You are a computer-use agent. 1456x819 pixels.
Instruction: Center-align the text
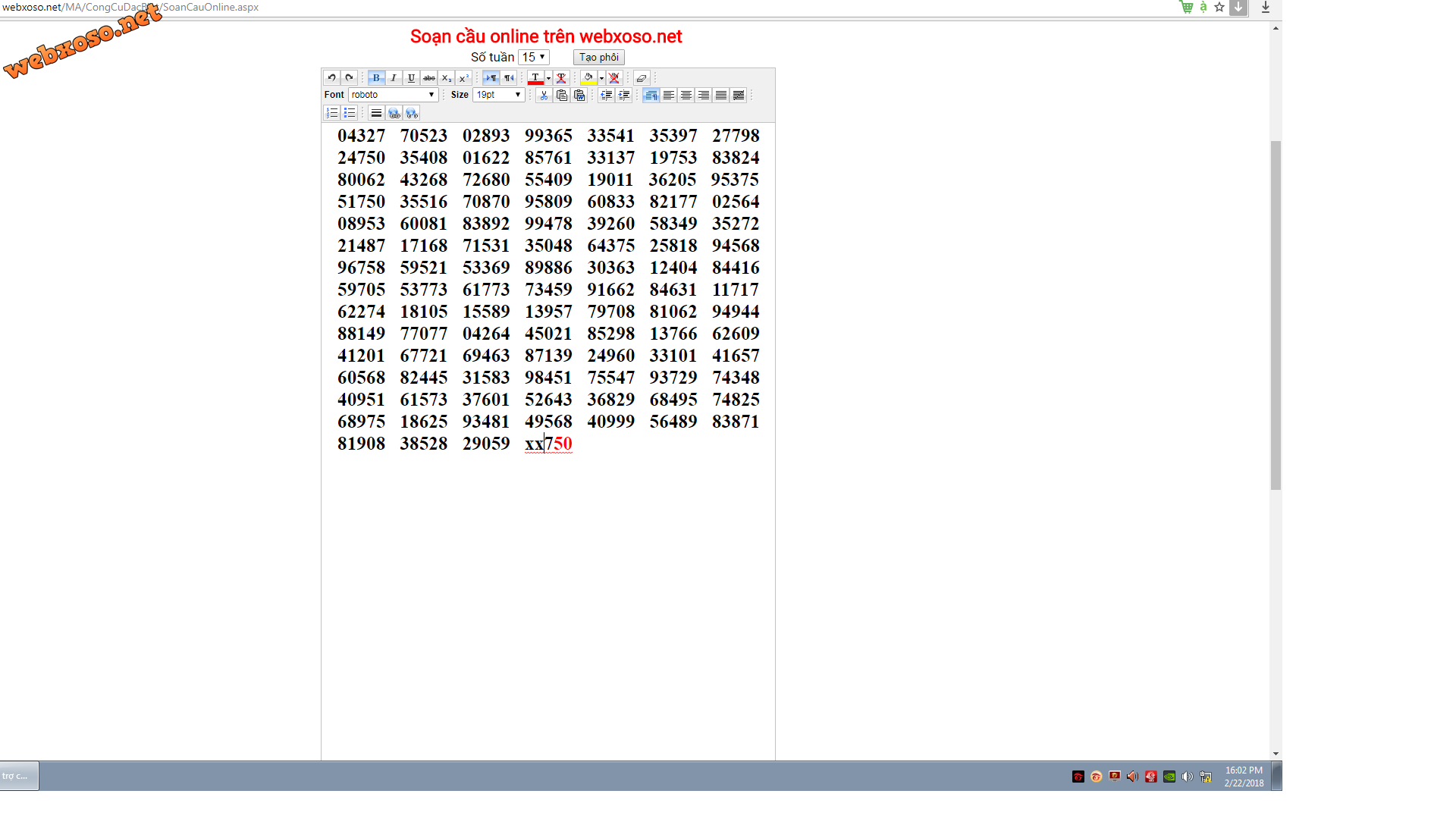pos(686,96)
